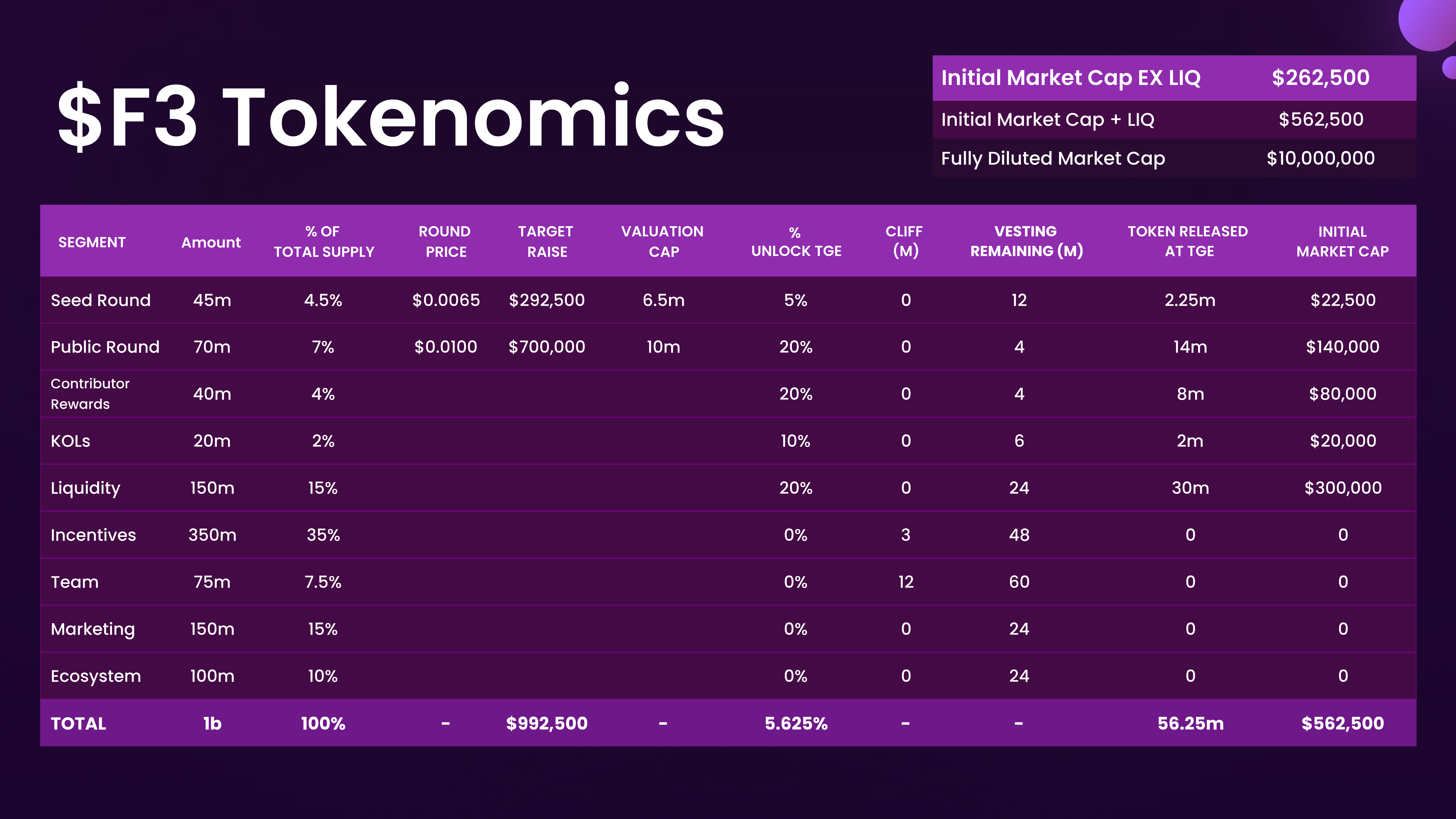This screenshot has height=819, width=1456.
Task: Click the VALUATION CAP column header
Action: click(x=662, y=241)
